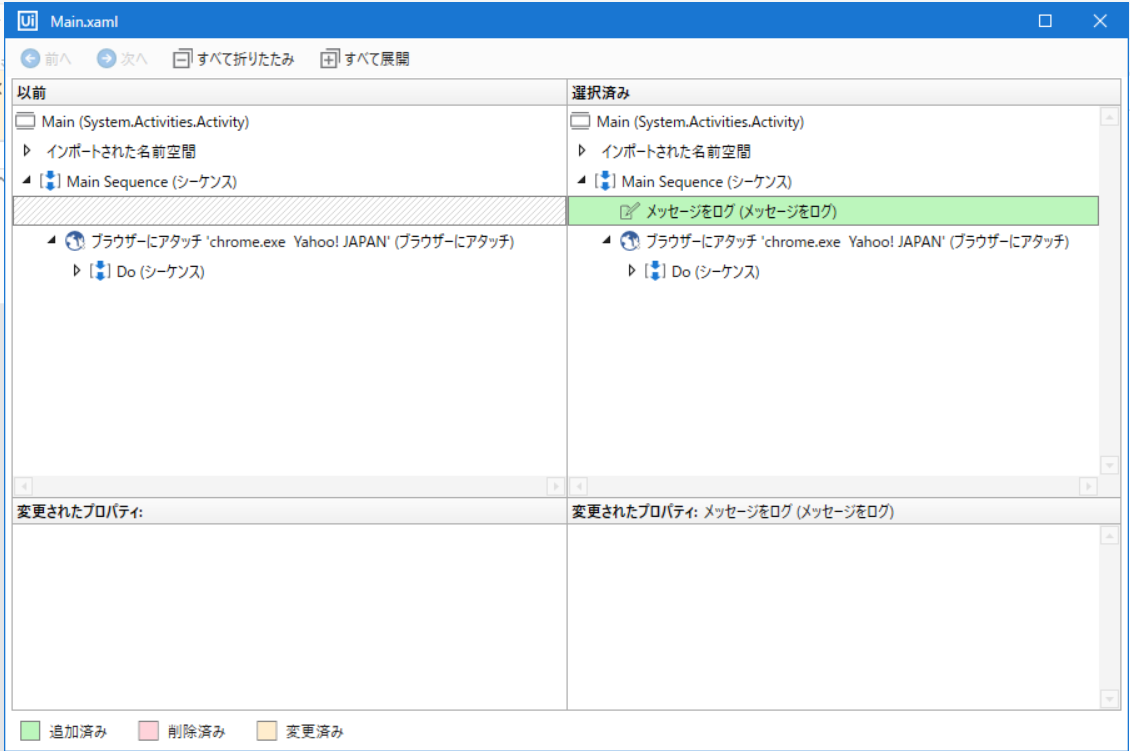This screenshot has height=751, width=1130.
Task: Click the 変更済み legend label
Action: 314,732
